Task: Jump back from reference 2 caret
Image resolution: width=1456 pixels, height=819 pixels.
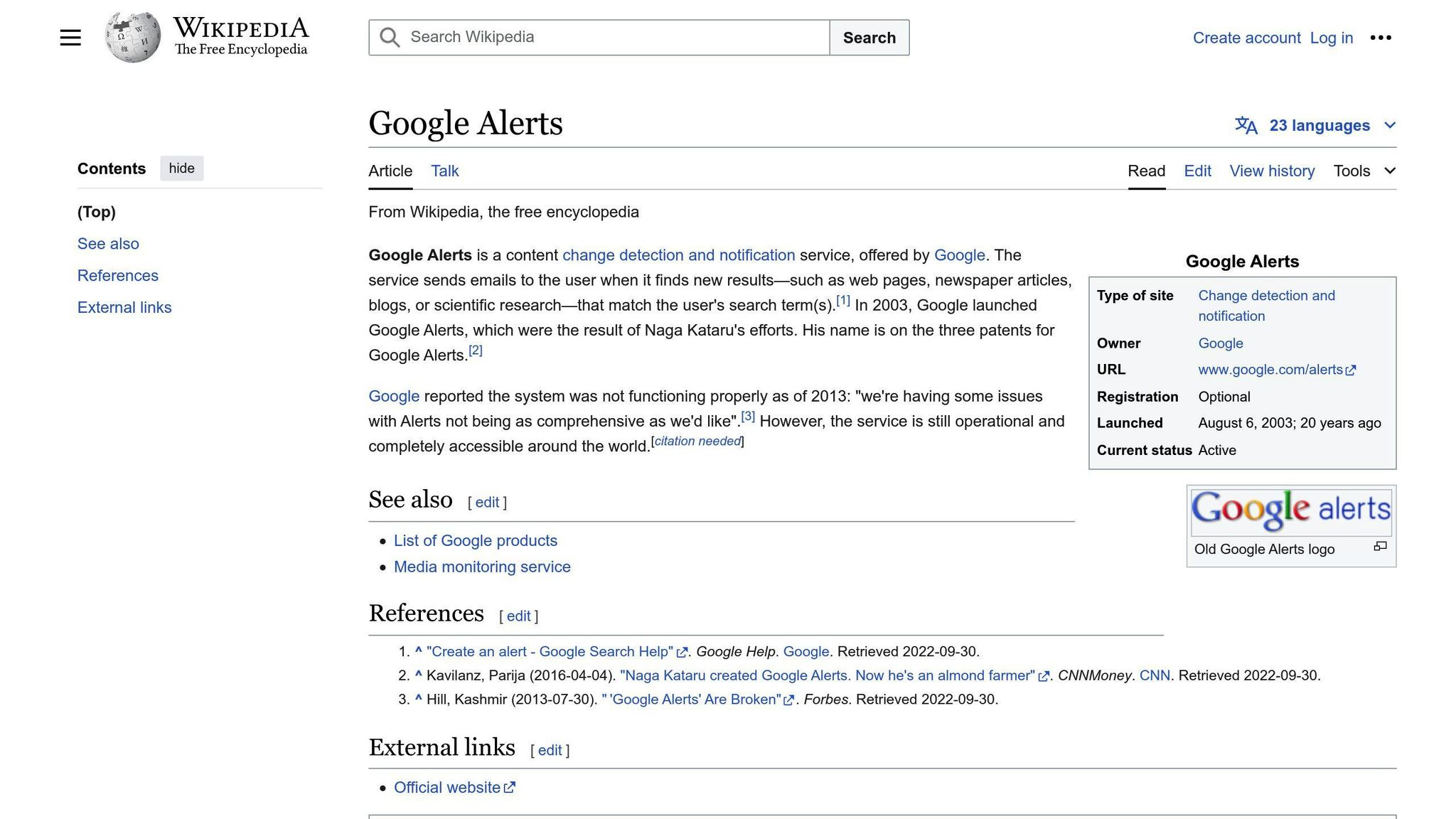Action: point(419,675)
